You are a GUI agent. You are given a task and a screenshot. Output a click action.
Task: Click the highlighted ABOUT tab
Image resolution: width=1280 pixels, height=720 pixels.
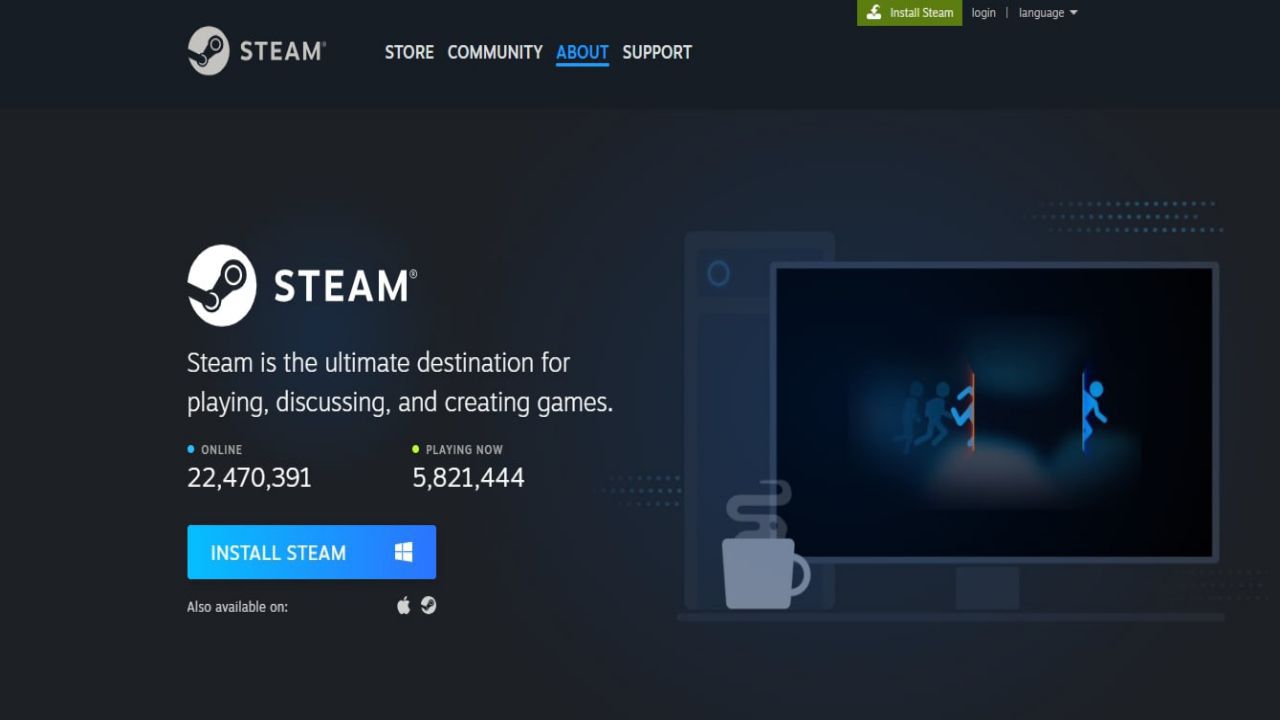click(x=581, y=52)
